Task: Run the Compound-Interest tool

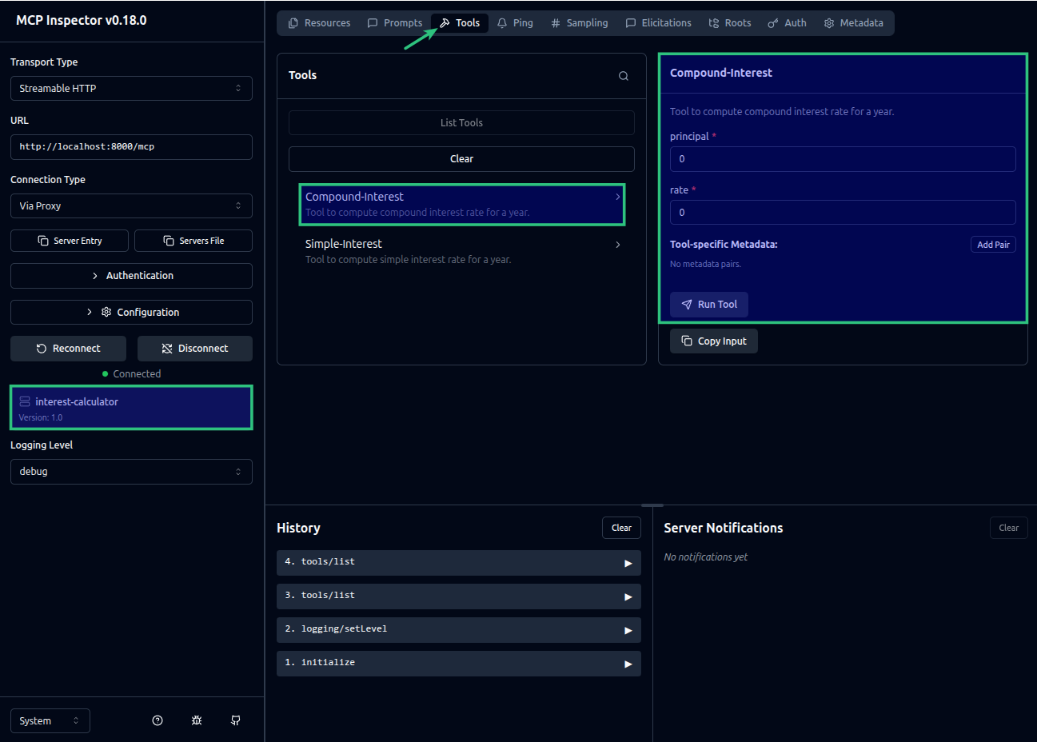Action: [708, 304]
